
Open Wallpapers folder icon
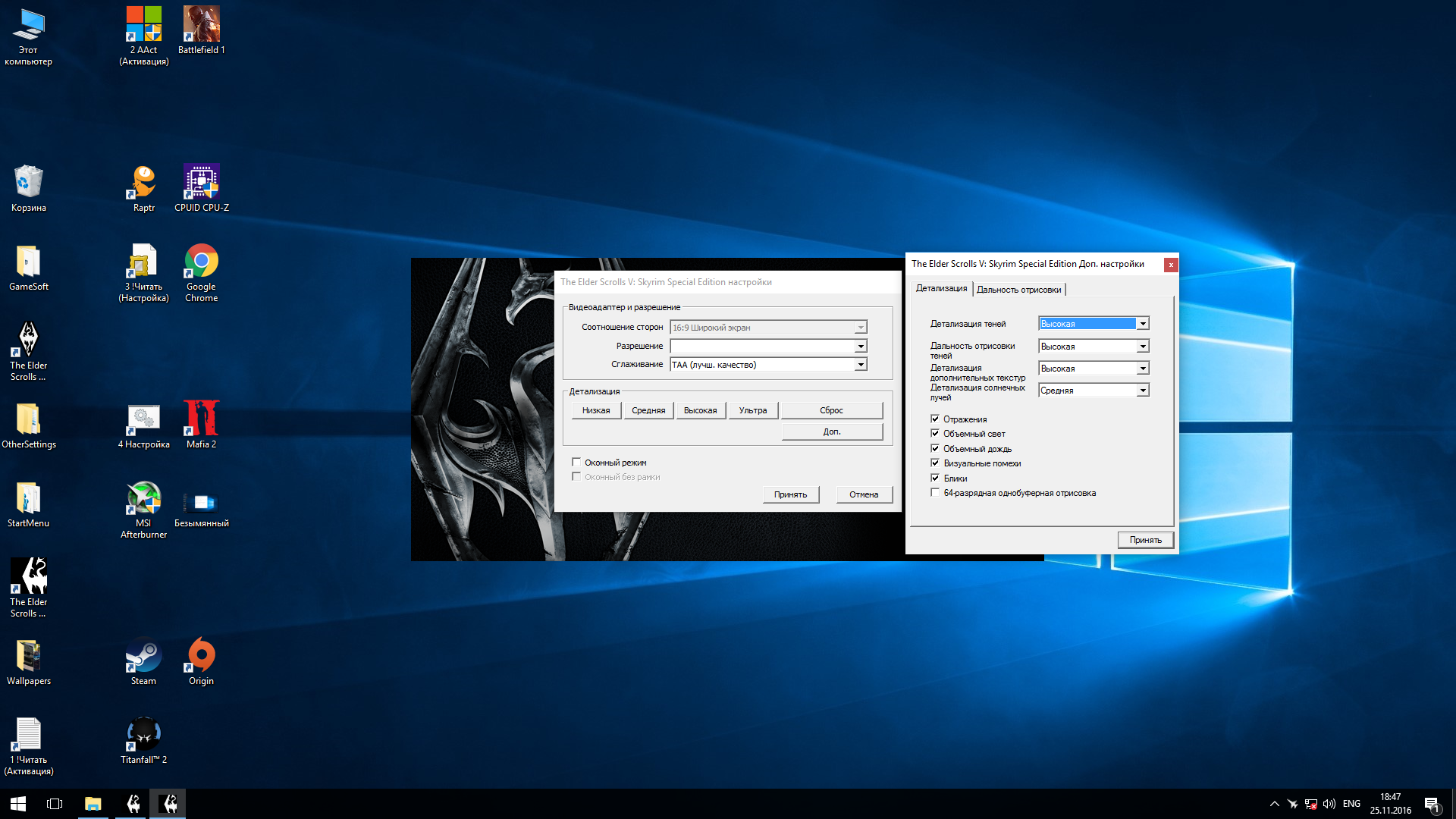29,662
